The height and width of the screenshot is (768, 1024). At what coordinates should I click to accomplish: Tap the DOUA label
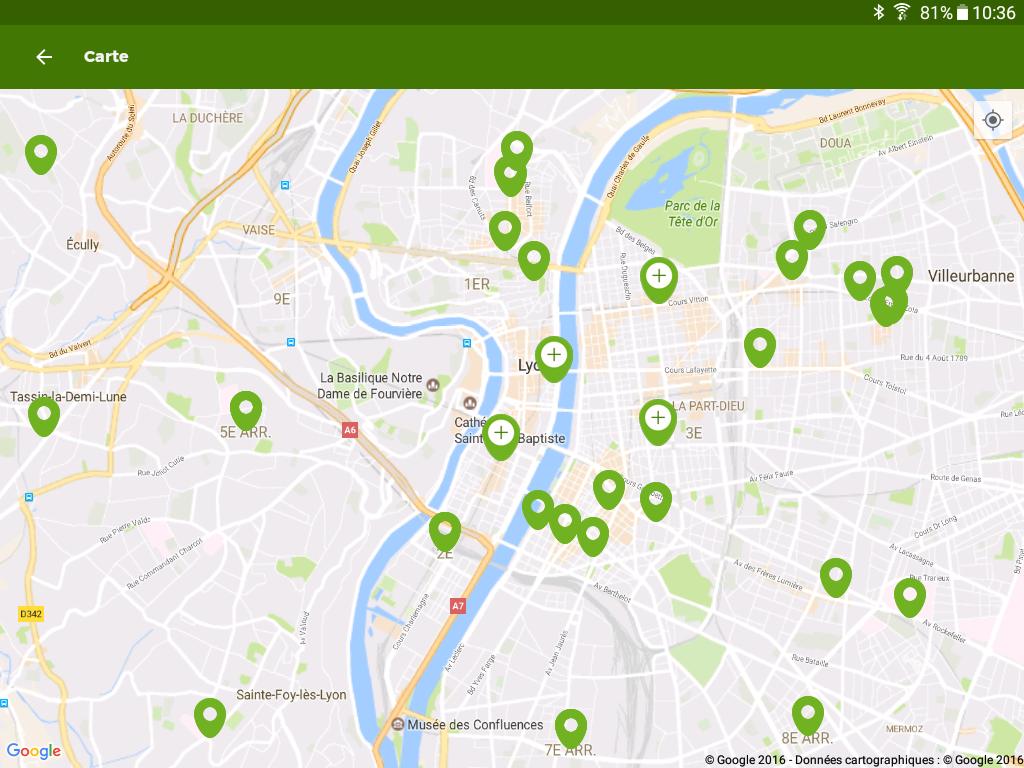pyautogui.click(x=835, y=143)
